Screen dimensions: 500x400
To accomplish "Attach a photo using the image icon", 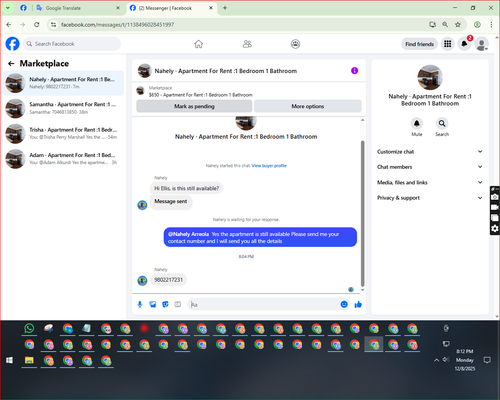I will click(153, 304).
